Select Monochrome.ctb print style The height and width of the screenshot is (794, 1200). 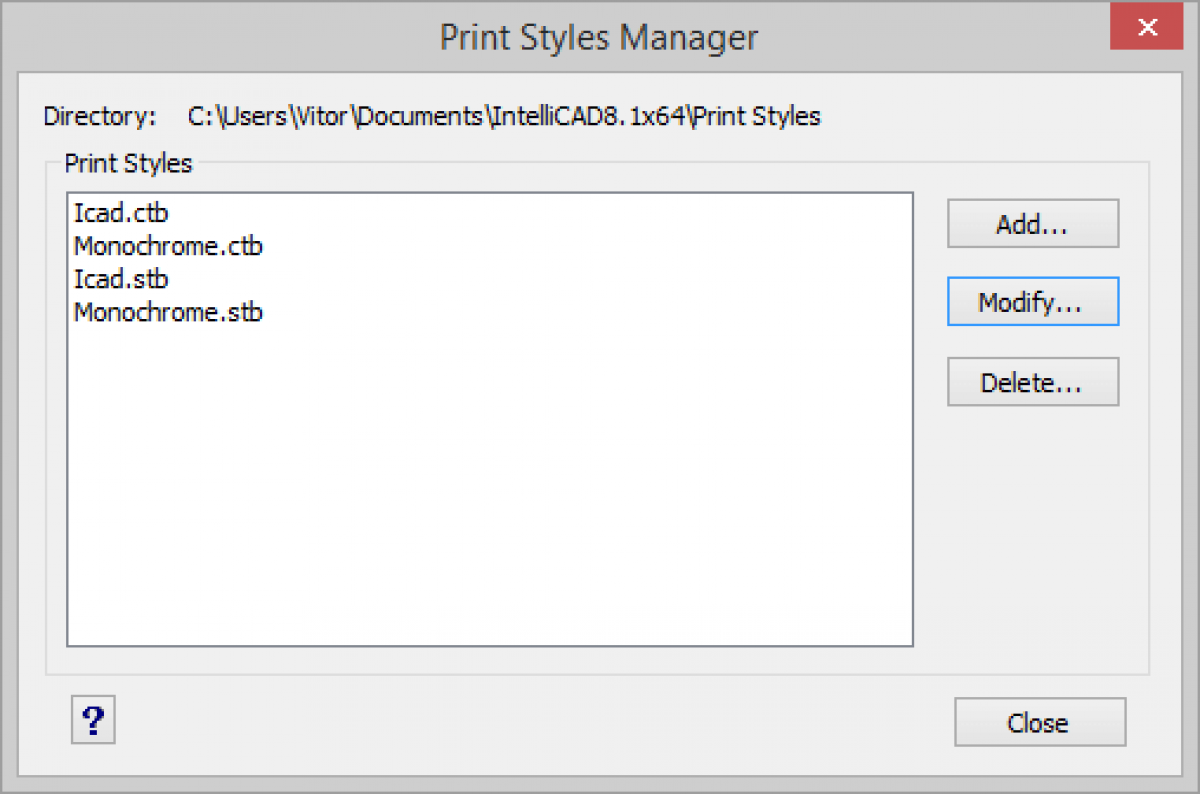167,246
